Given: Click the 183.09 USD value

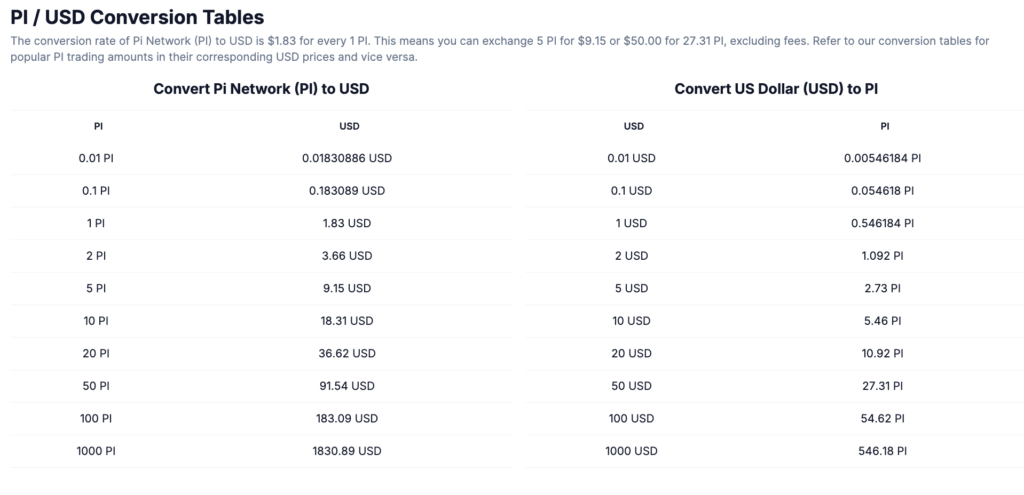Looking at the screenshot, I should click(347, 418).
